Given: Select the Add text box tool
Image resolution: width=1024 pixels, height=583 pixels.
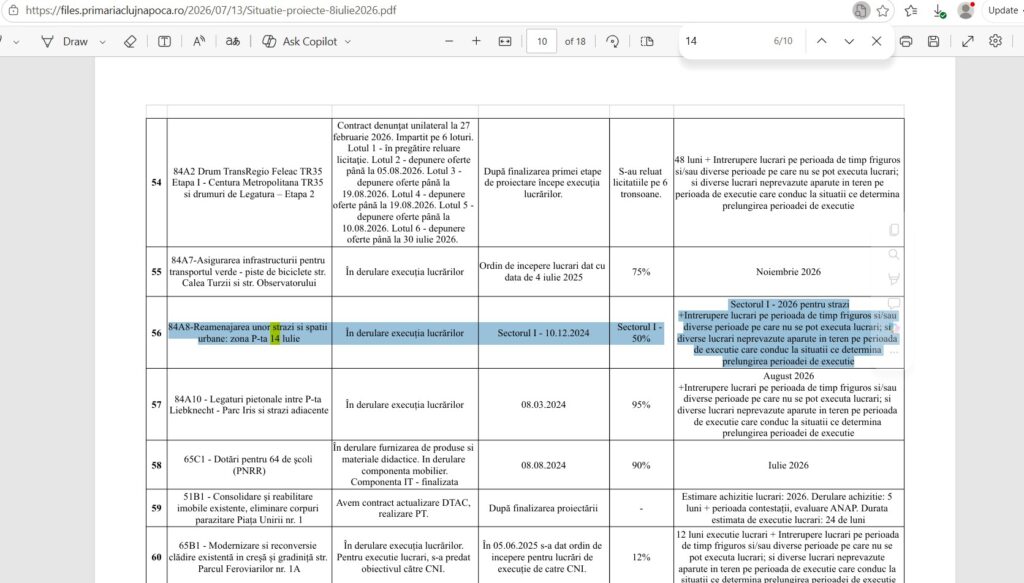Looking at the screenshot, I should click(165, 42).
